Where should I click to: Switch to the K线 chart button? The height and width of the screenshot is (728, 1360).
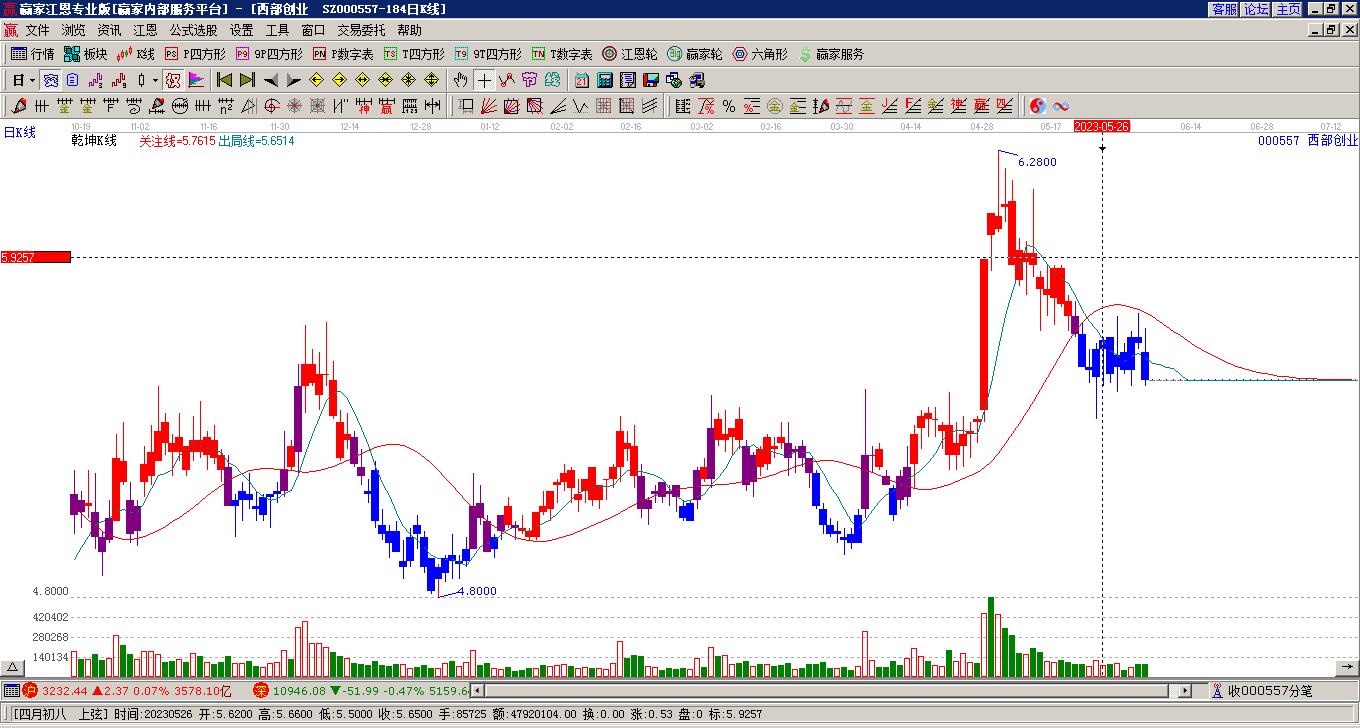pos(135,54)
